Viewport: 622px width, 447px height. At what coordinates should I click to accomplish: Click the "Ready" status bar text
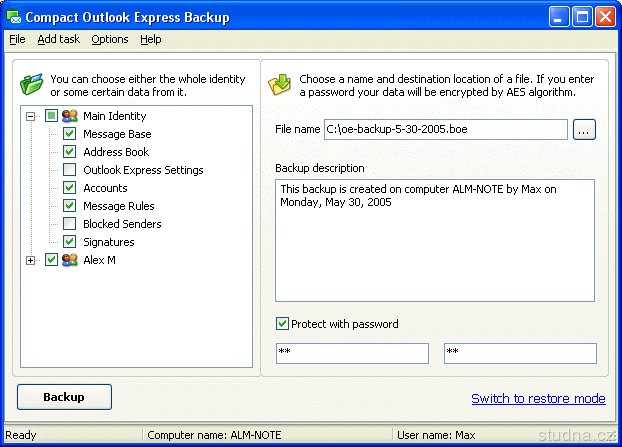(x=21, y=435)
